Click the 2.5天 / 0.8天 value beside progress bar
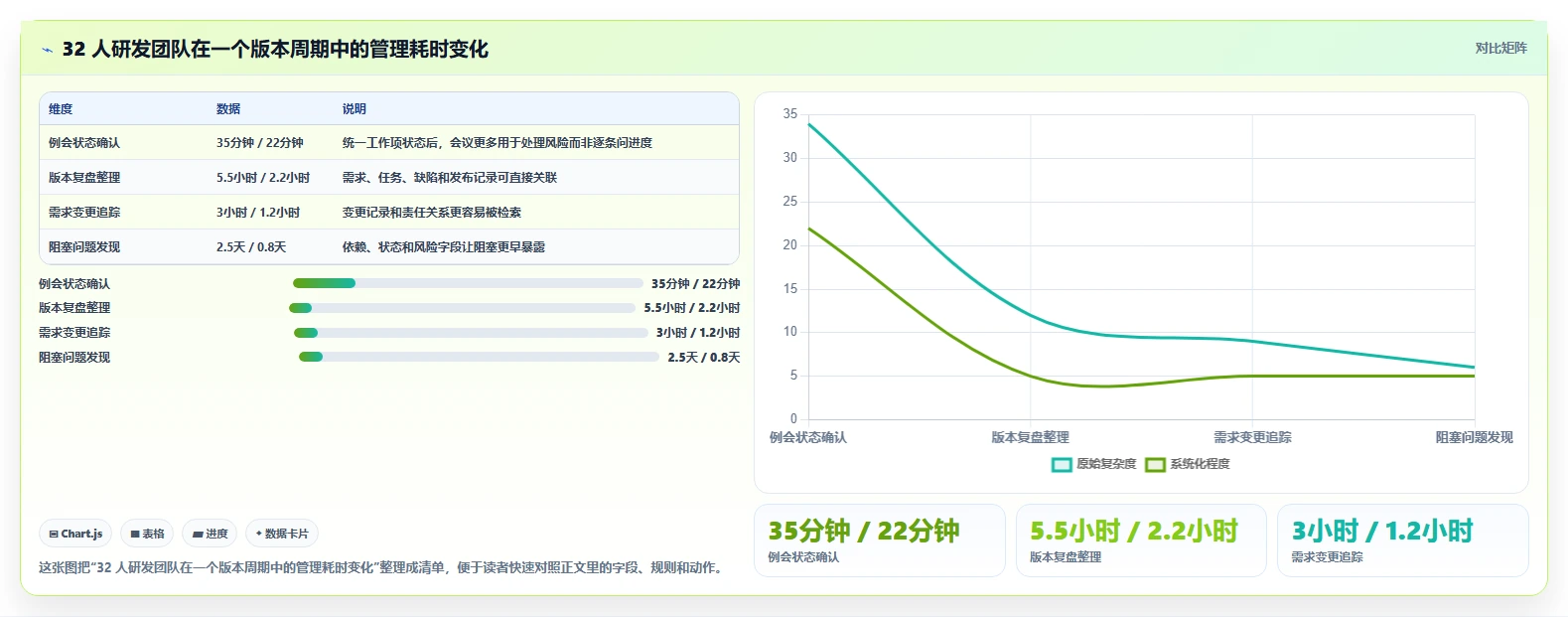 pyautogui.click(x=704, y=358)
